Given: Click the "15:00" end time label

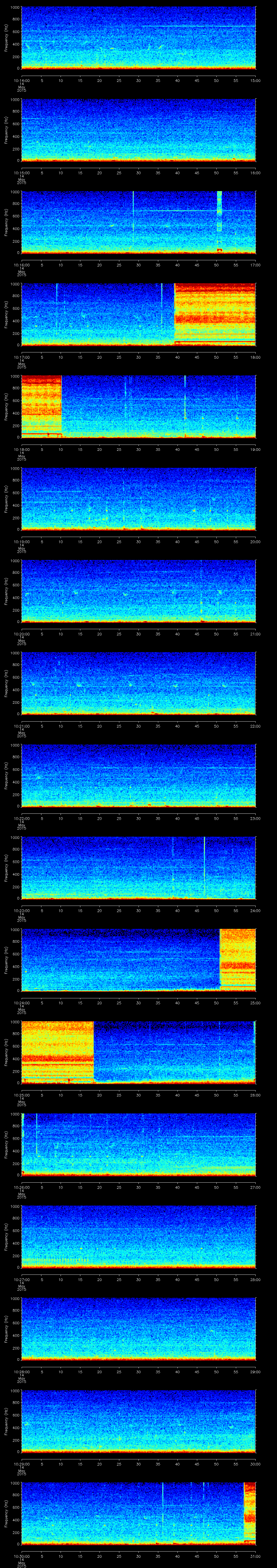Looking at the screenshot, I should [256, 80].
